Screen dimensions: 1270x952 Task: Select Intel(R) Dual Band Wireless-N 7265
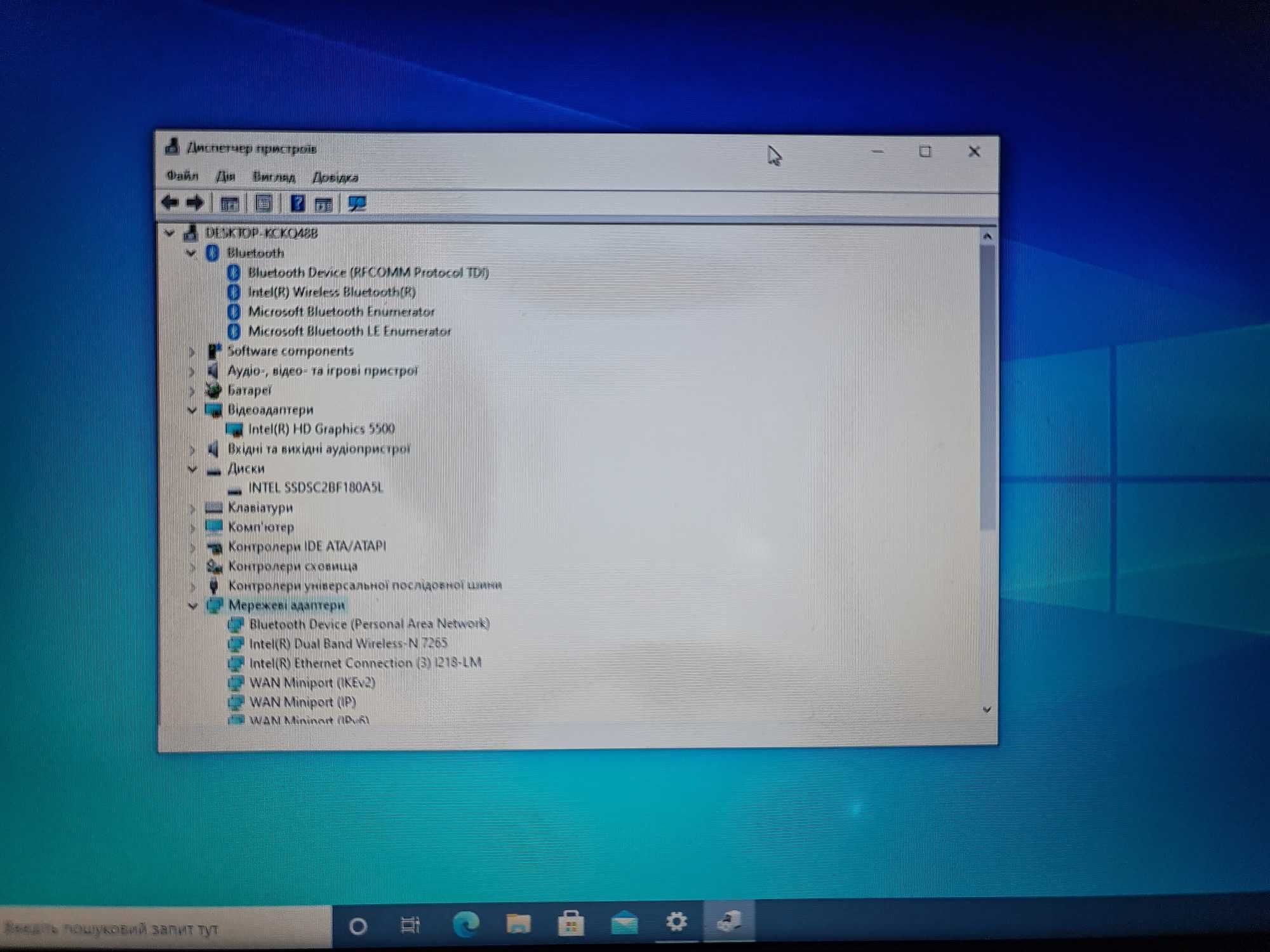[349, 644]
